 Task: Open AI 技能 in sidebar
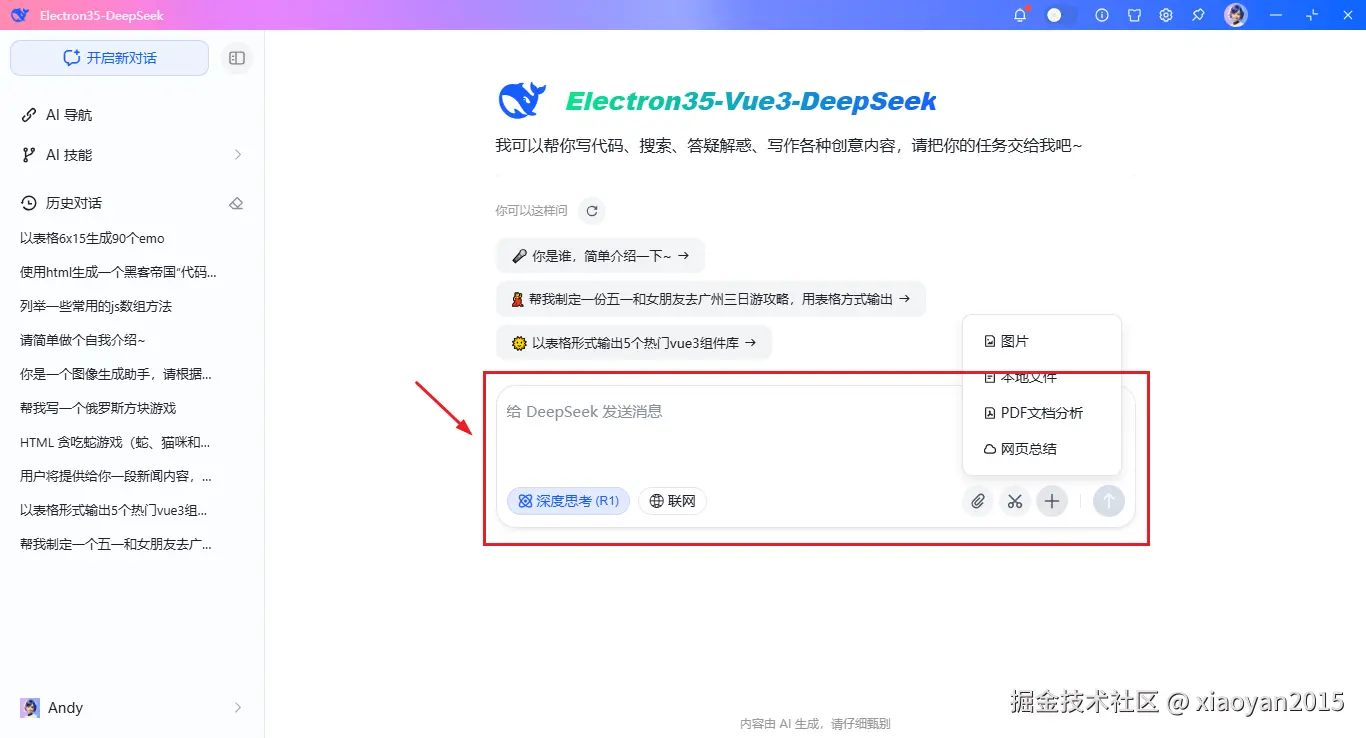[132, 155]
